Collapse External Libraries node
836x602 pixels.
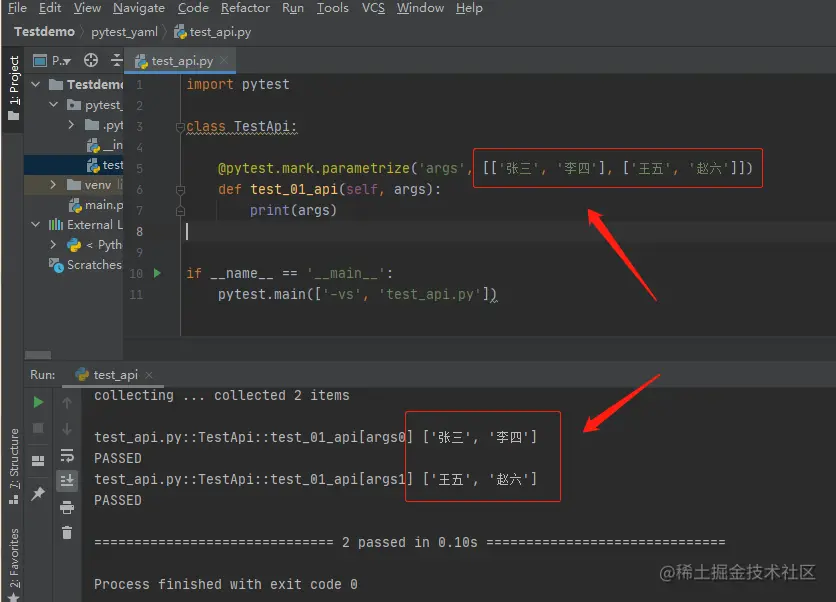[x=36, y=224]
